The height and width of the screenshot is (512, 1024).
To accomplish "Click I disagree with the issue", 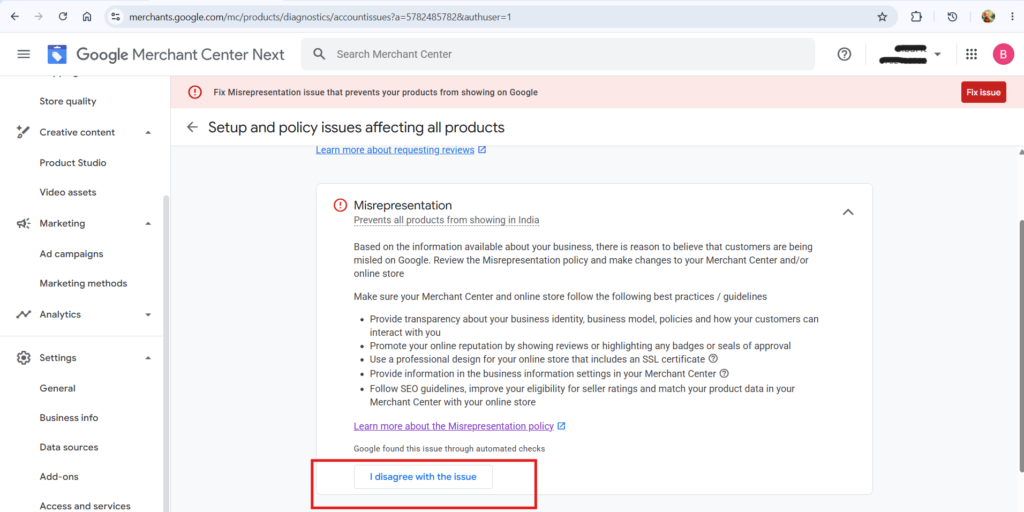I will click(x=423, y=477).
